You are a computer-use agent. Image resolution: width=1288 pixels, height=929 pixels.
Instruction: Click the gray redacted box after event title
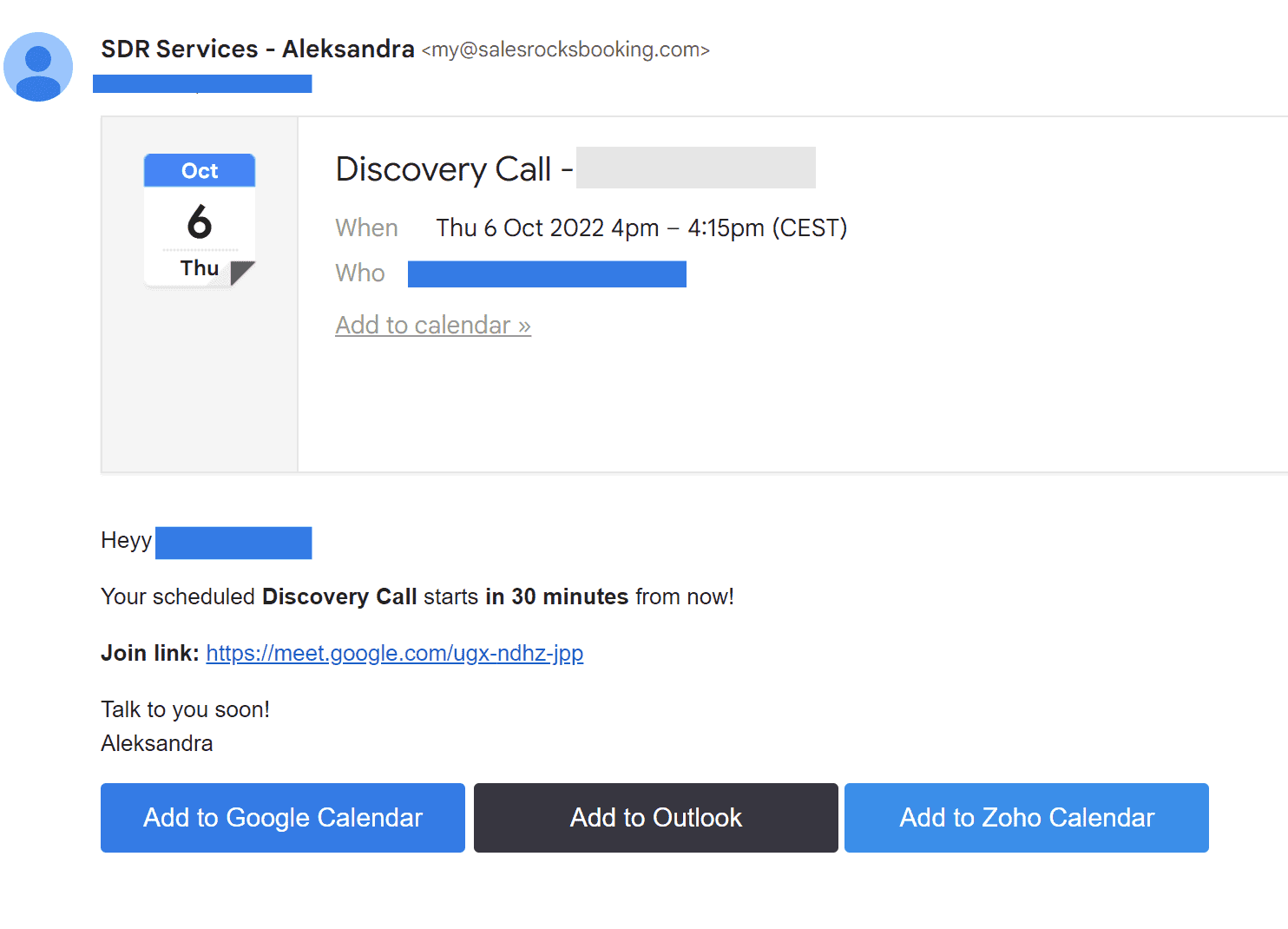695,168
